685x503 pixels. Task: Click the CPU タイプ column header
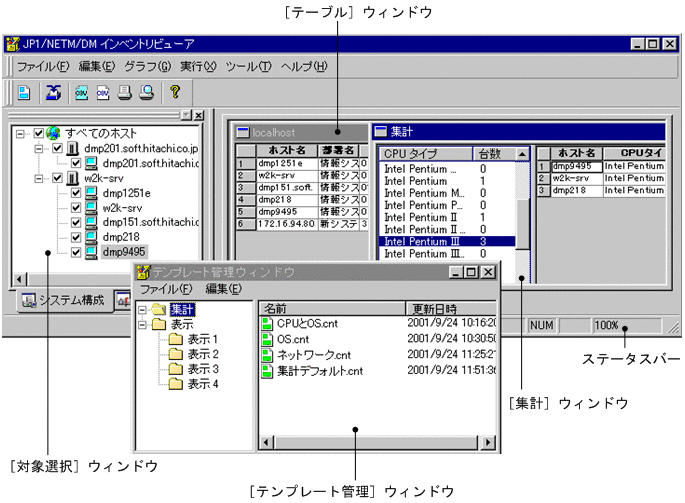[426, 154]
